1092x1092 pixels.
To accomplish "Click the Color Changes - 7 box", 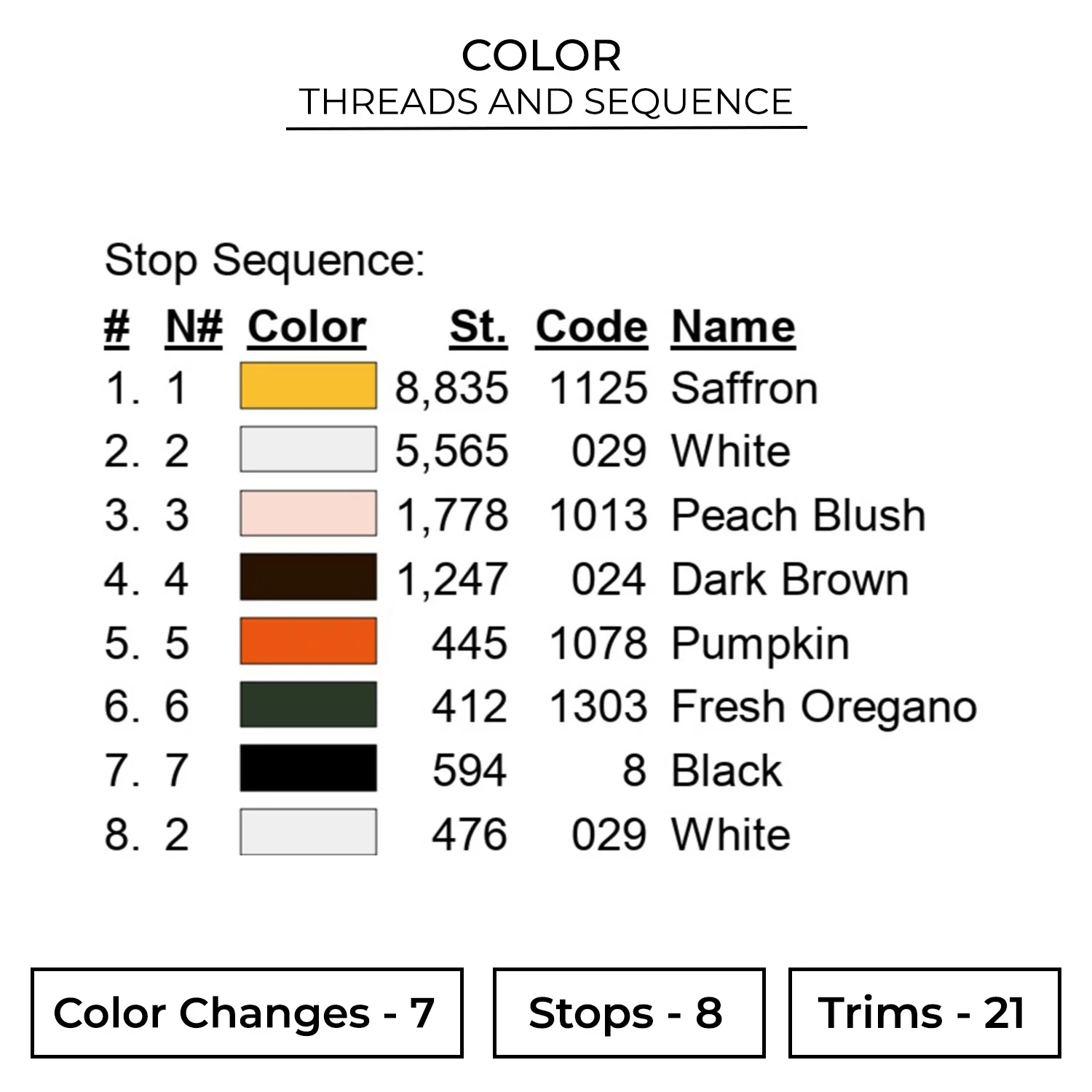I will (247, 1013).
